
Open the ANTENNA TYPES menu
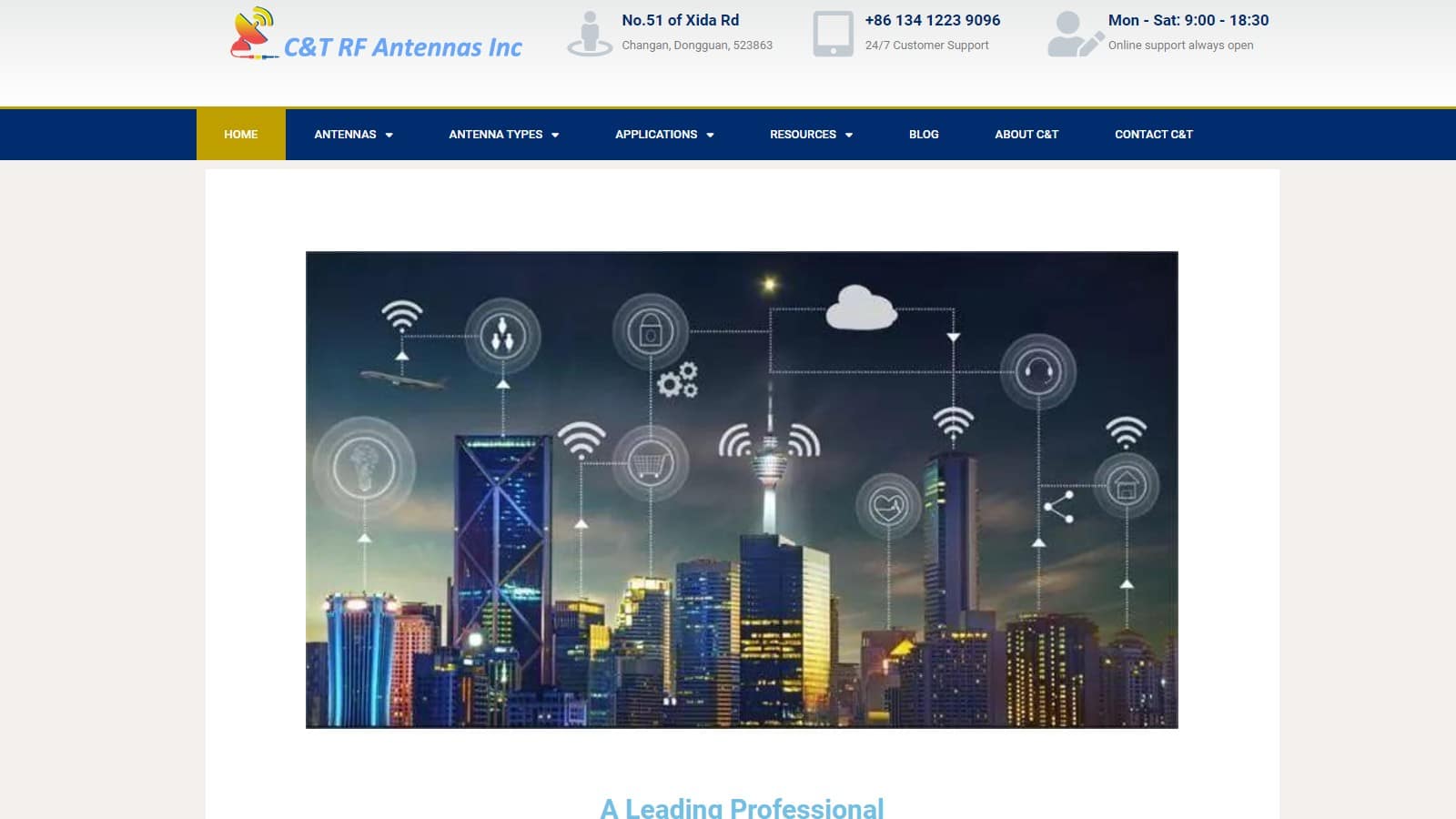pos(495,135)
